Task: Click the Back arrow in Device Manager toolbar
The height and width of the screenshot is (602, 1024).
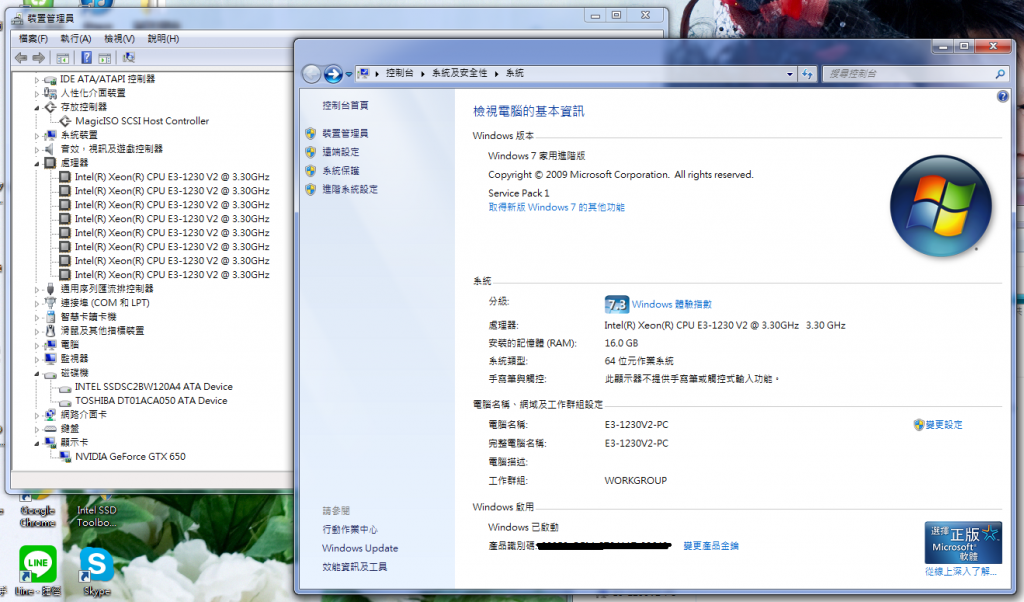Action: 21,58
